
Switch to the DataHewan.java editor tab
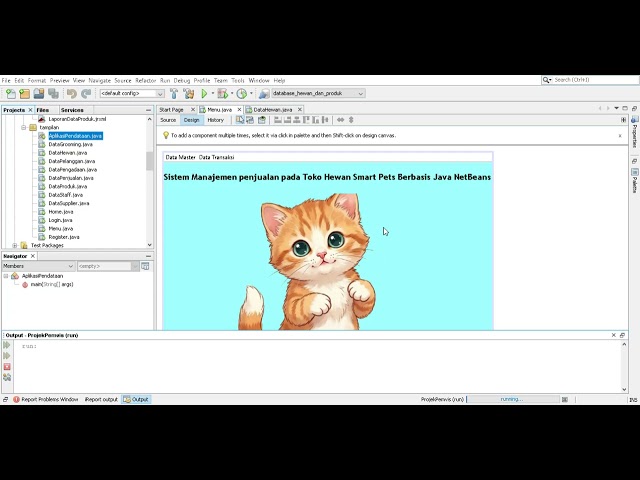tap(273, 109)
